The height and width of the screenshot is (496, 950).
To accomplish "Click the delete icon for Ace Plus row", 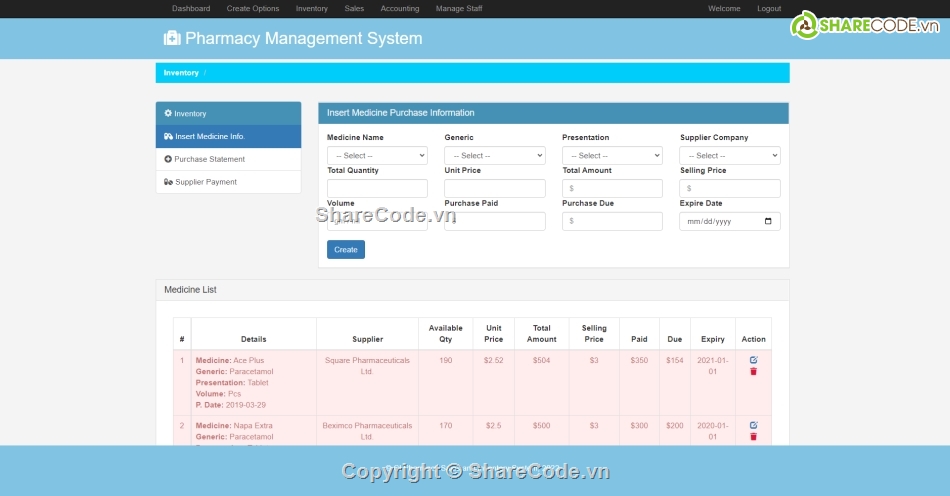I will pos(753,371).
